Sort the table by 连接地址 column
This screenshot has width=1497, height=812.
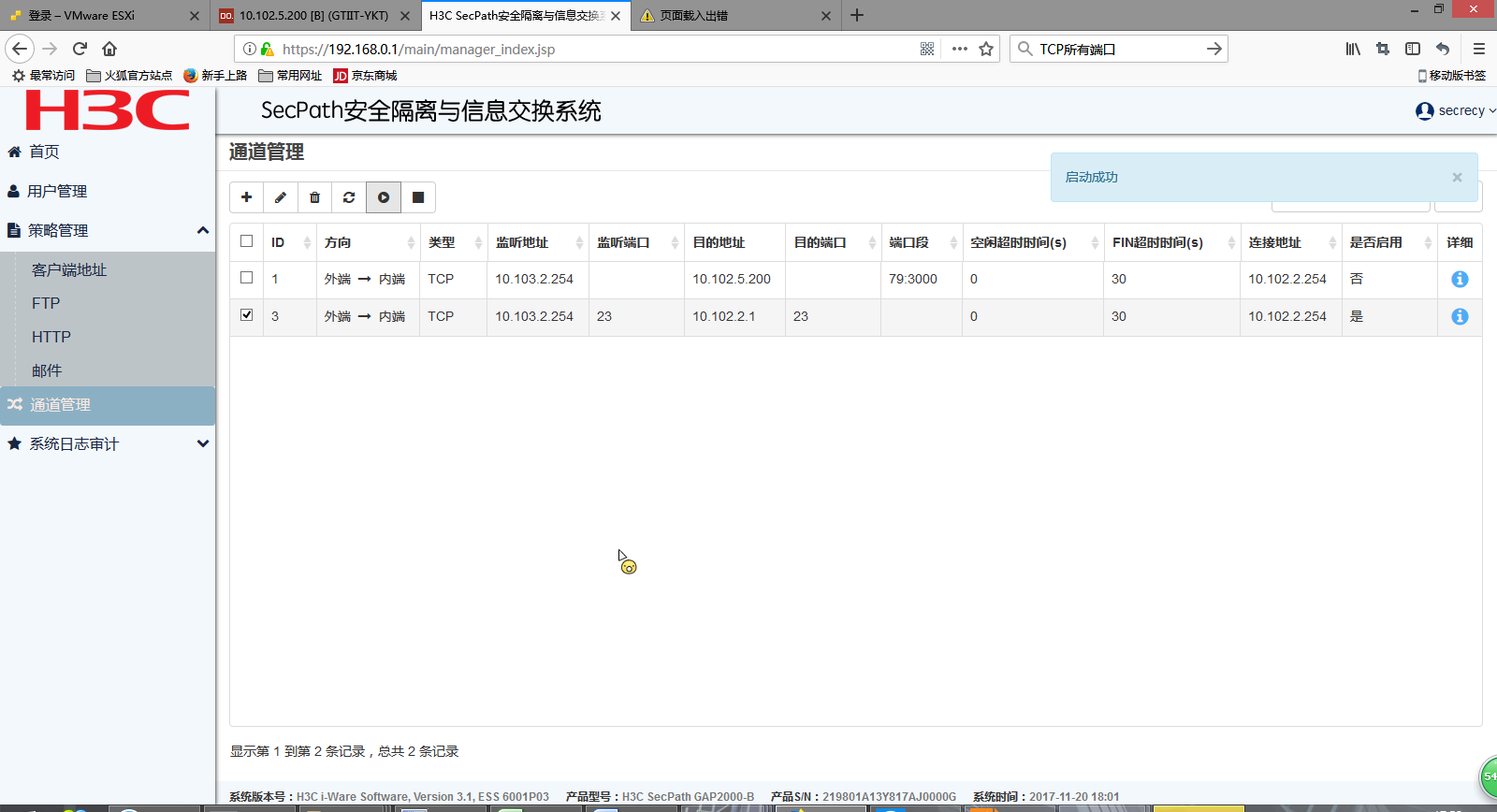[1291, 242]
